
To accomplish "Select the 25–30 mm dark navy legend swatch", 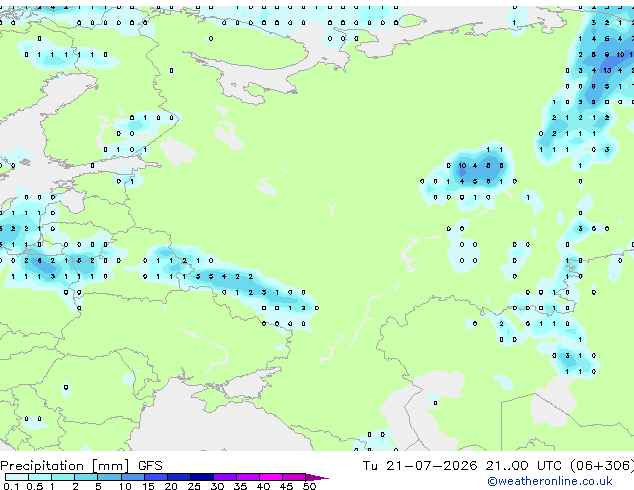I will (202, 477).
